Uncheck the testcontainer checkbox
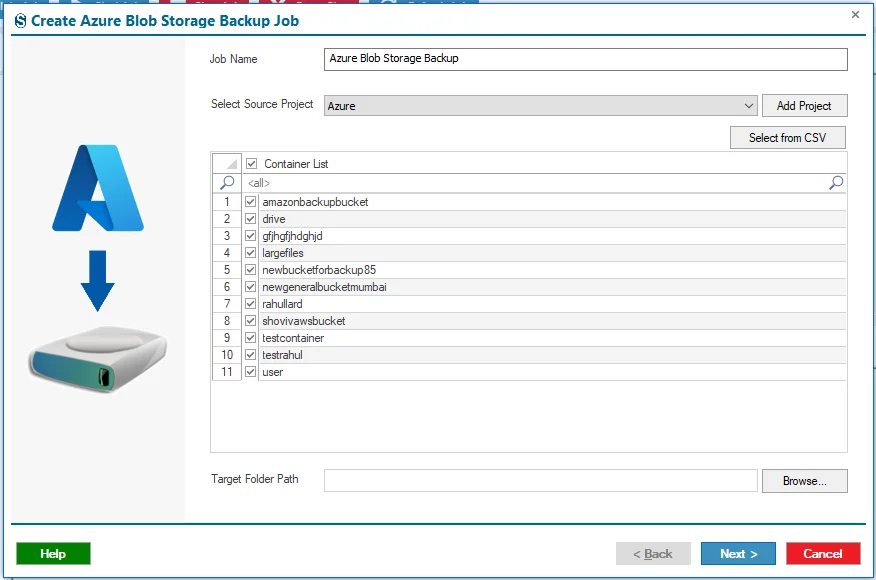The height and width of the screenshot is (580, 876). click(x=251, y=338)
